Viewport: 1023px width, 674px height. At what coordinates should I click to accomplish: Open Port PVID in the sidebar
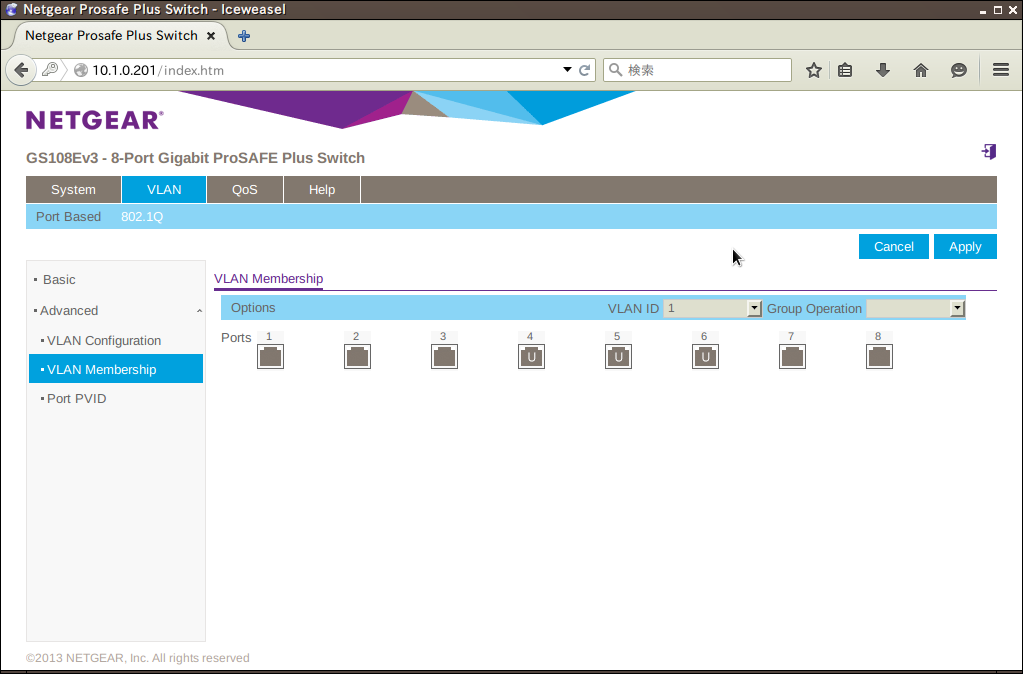coord(76,399)
